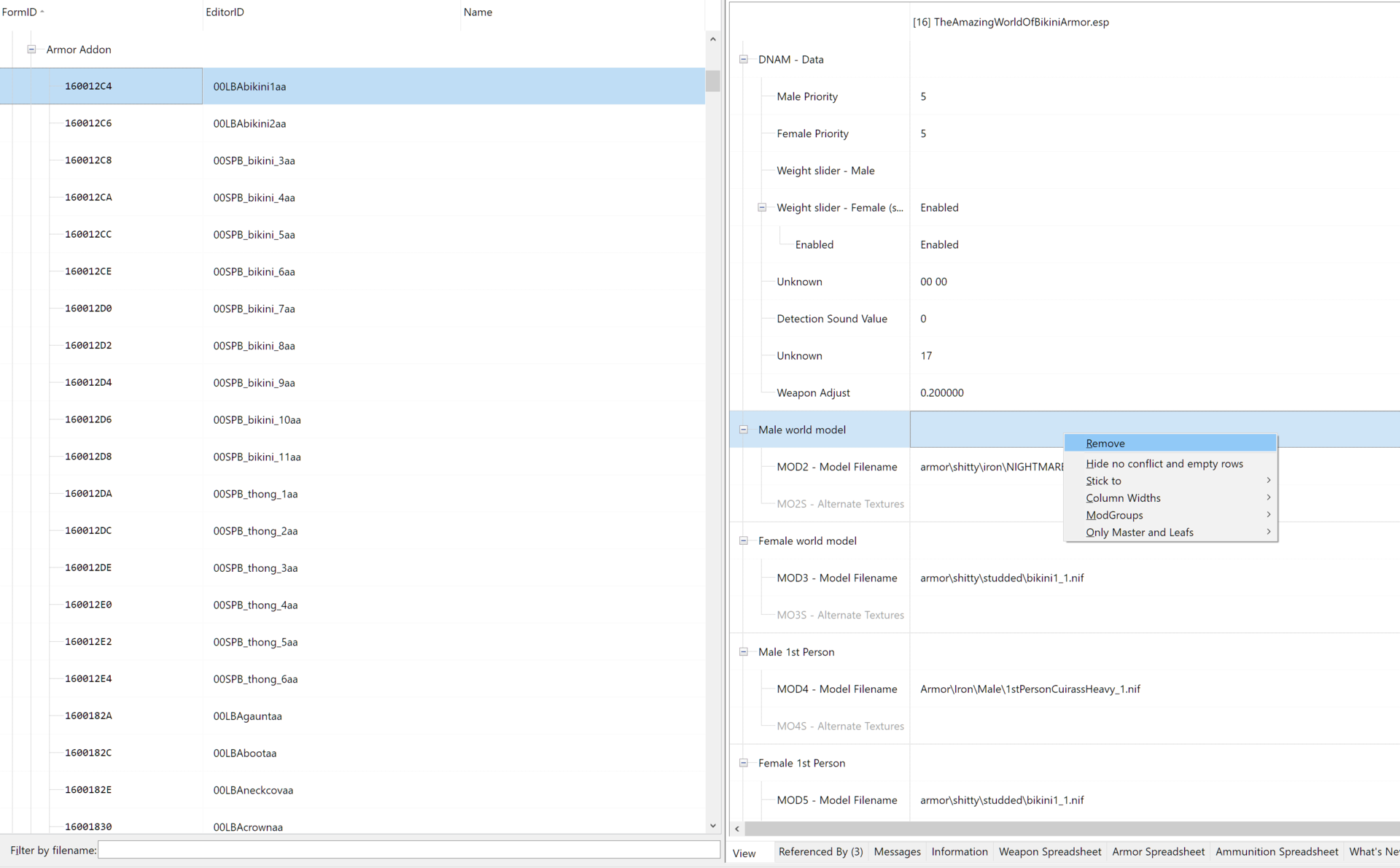
Task: Select the MO2S - Alternate Textures row
Action: pos(839,504)
